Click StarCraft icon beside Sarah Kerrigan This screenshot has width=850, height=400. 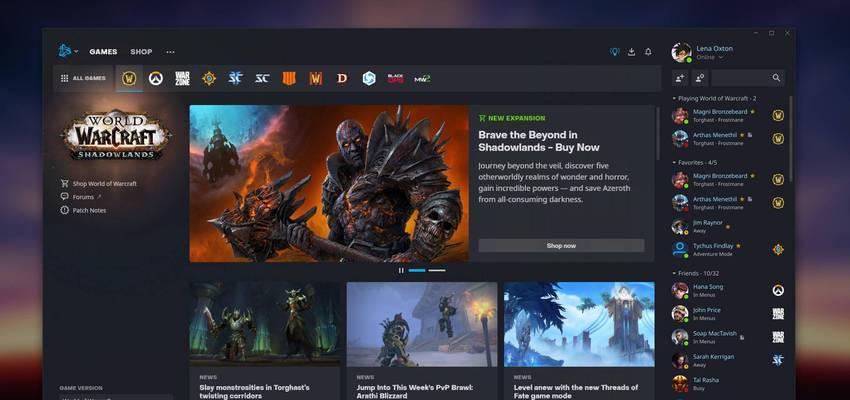778,360
